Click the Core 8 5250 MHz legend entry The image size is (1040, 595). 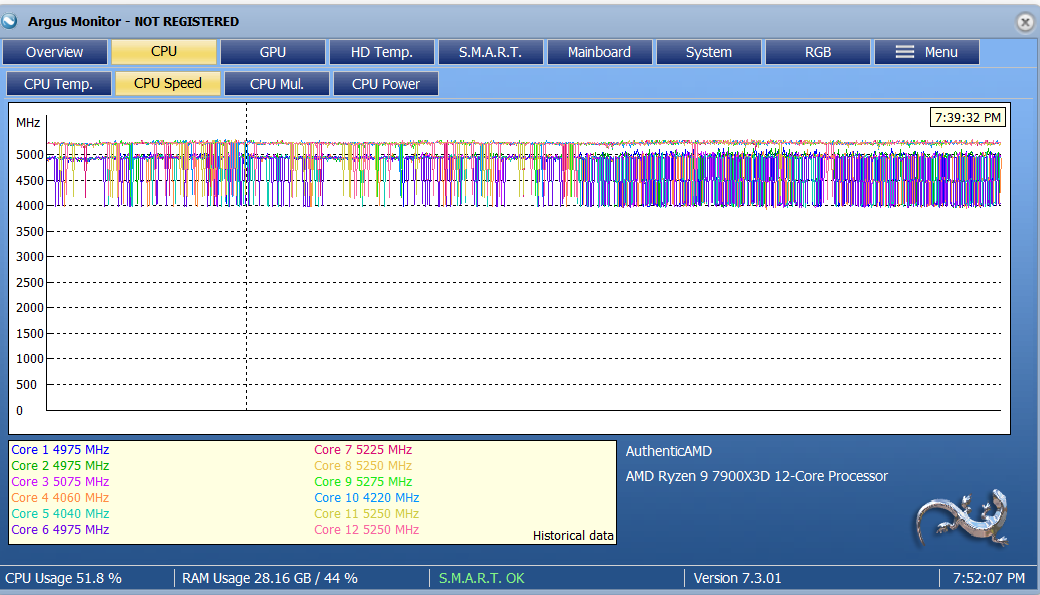[363, 466]
